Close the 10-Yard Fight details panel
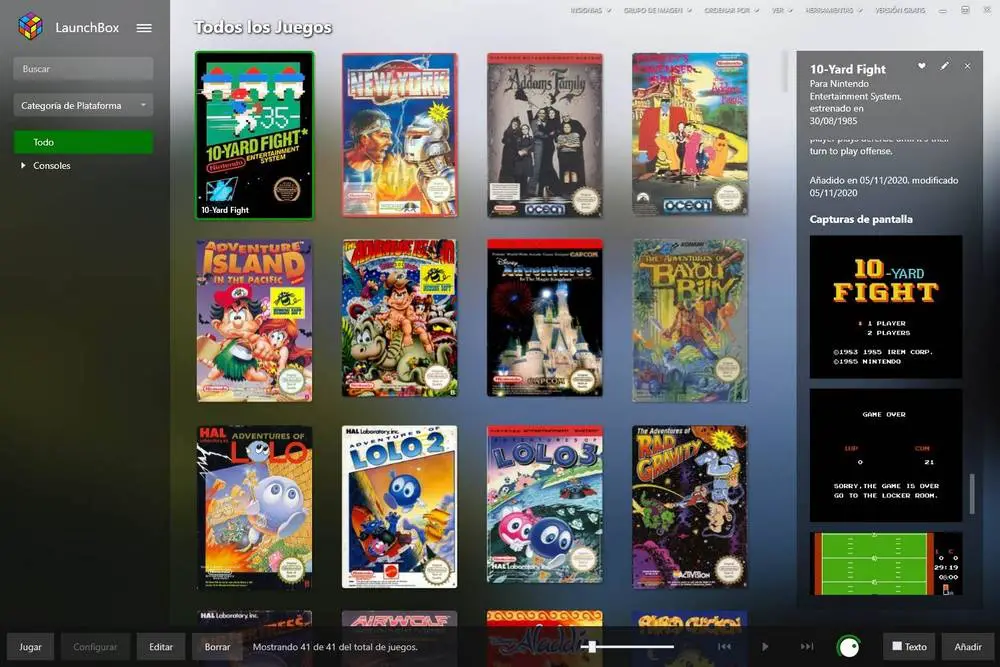Screen dimensions: 1000x667 coord(967,66)
